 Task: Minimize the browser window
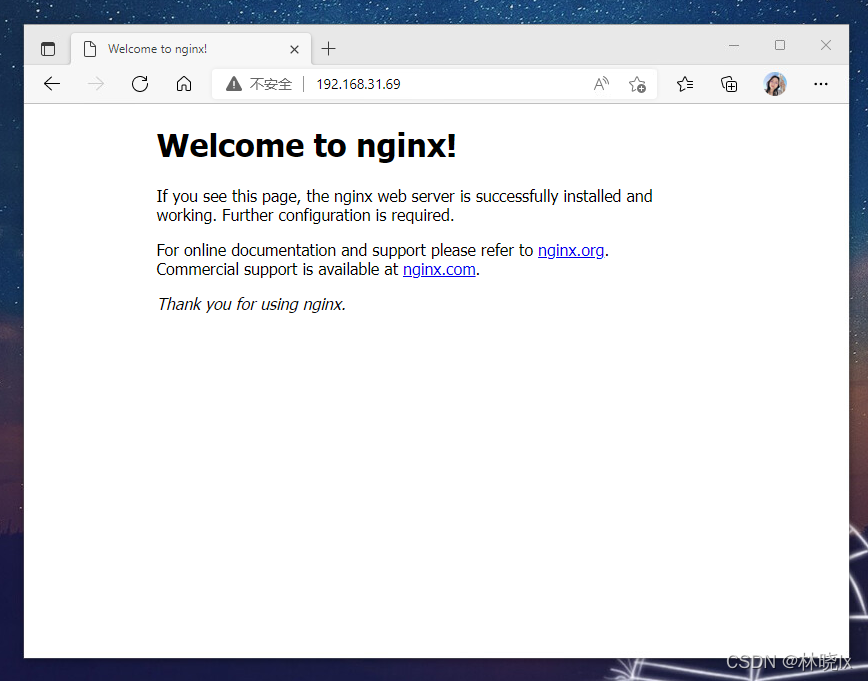734,45
